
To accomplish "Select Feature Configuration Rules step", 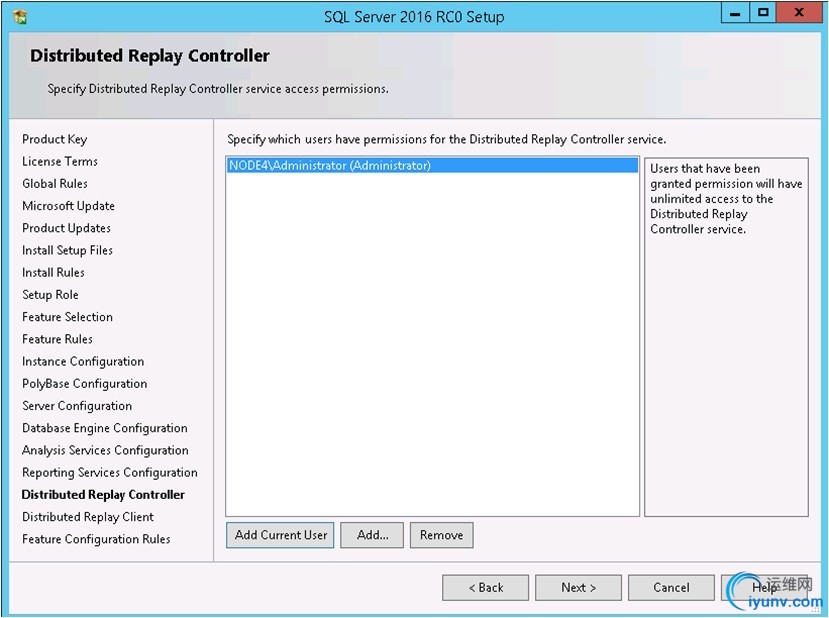I will point(96,539).
